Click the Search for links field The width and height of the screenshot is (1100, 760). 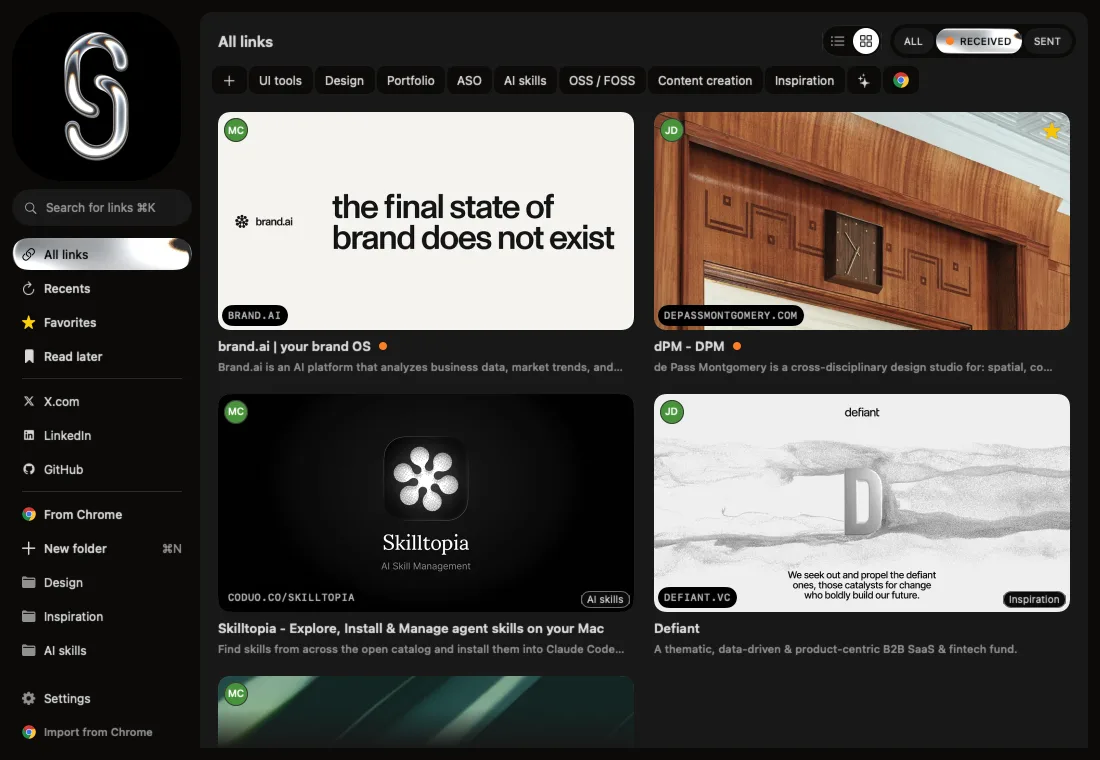click(x=102, y=208)
